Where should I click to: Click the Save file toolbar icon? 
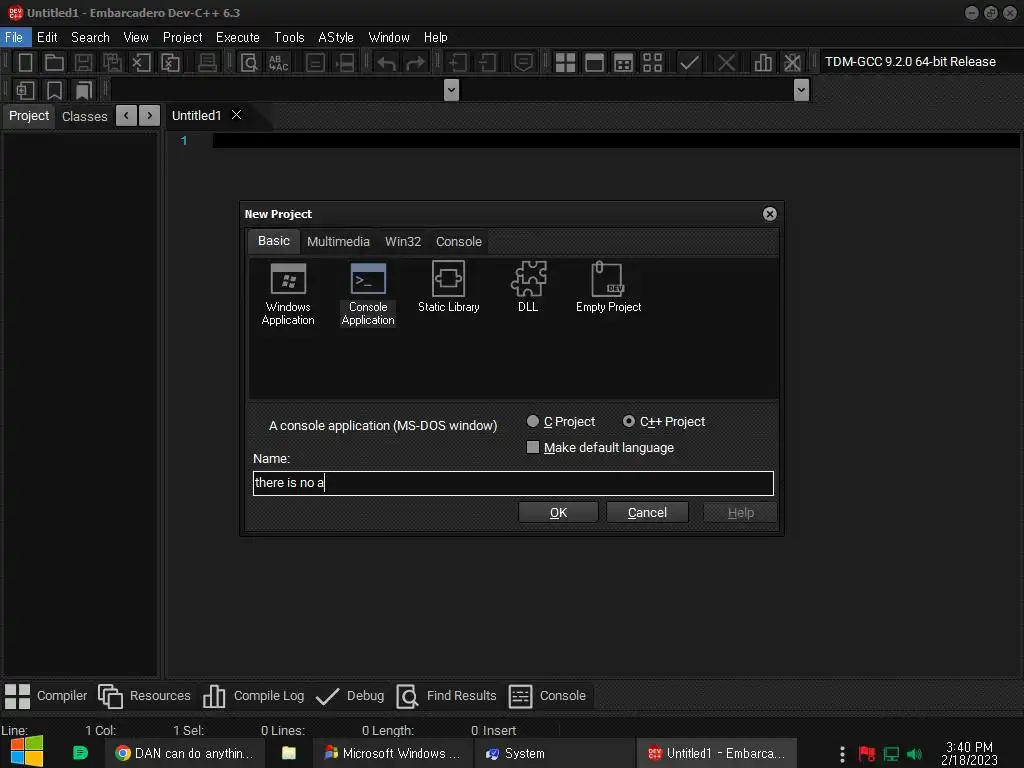click(x=83, y=63)
